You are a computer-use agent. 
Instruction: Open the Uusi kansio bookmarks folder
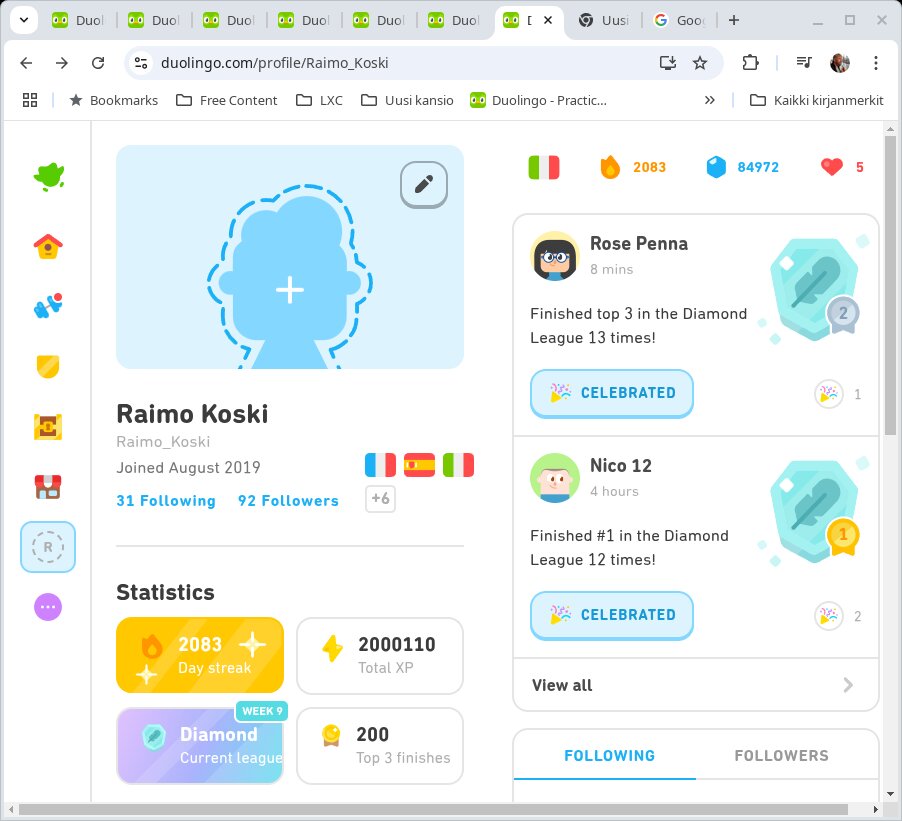(407, 100)
